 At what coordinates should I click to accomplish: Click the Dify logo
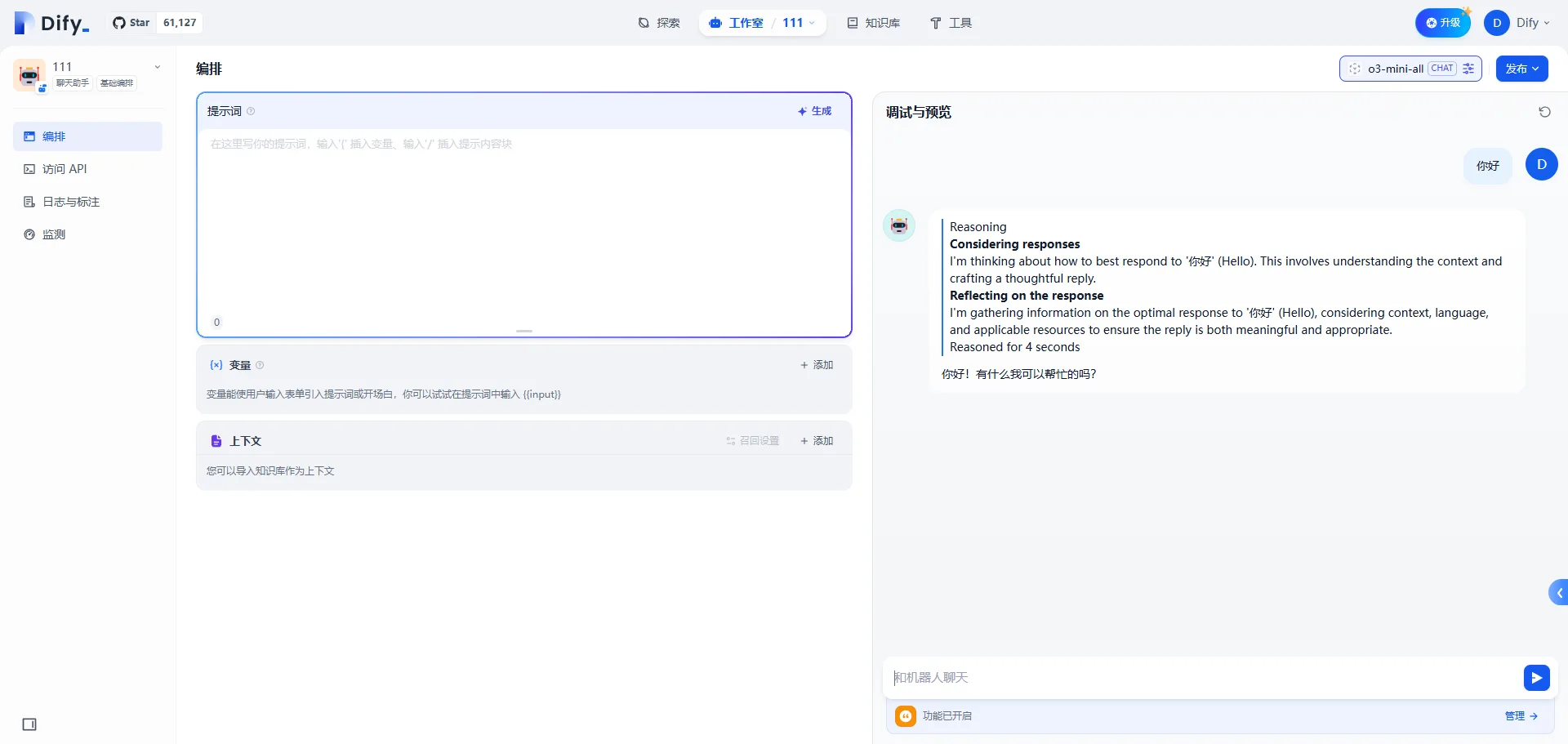click(x=51, y=23)
